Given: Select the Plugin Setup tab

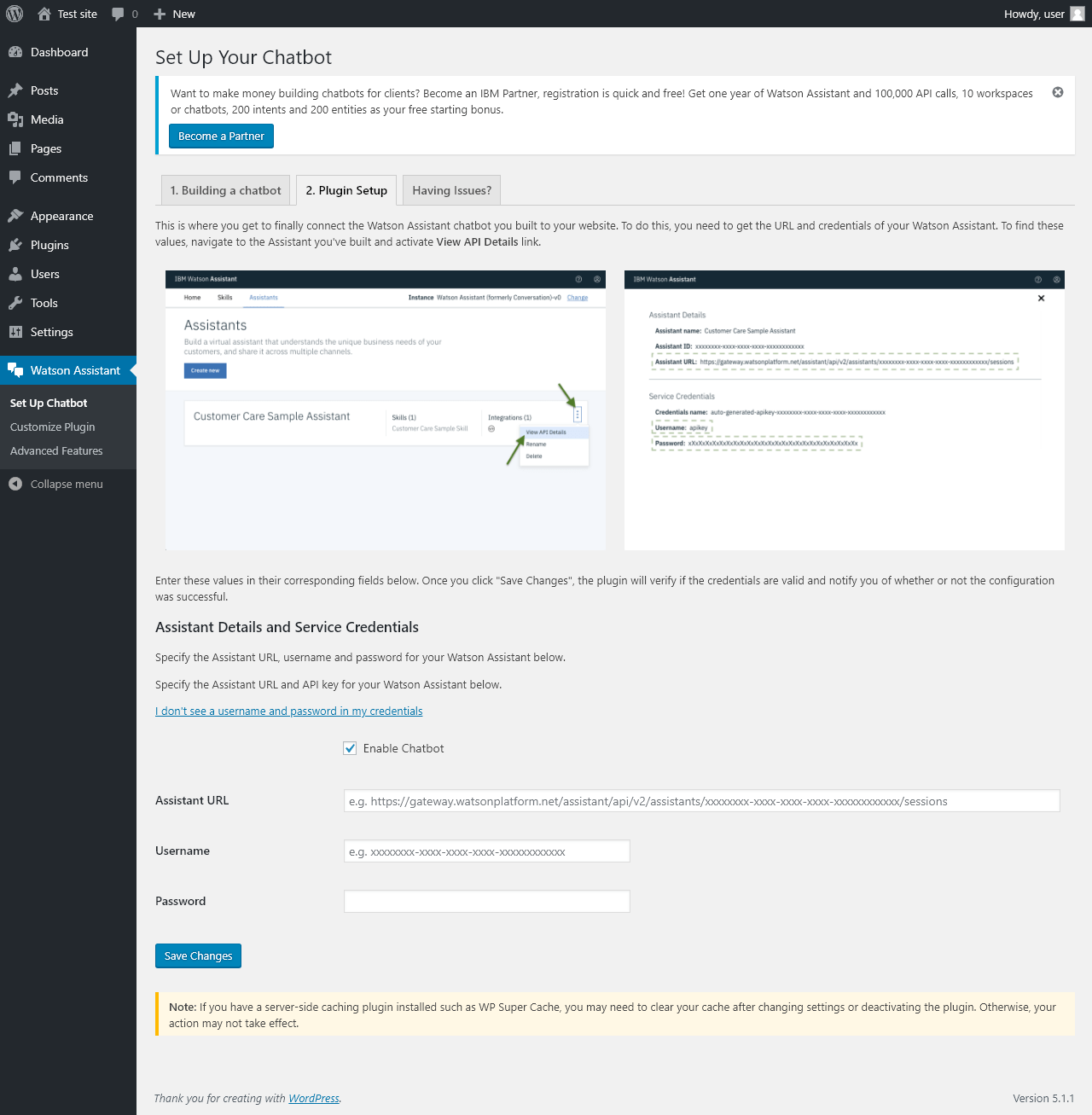Looking at the screenshot, I should click(x=346, y=190).
